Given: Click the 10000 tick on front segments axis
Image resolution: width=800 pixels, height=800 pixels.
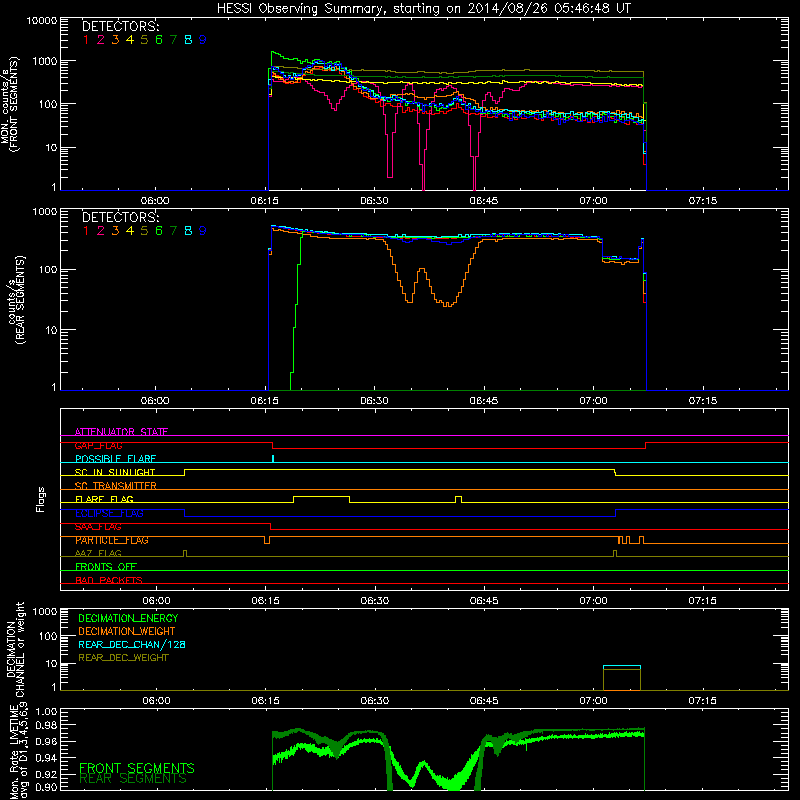Looking at the screenshot, I should 42,20.
